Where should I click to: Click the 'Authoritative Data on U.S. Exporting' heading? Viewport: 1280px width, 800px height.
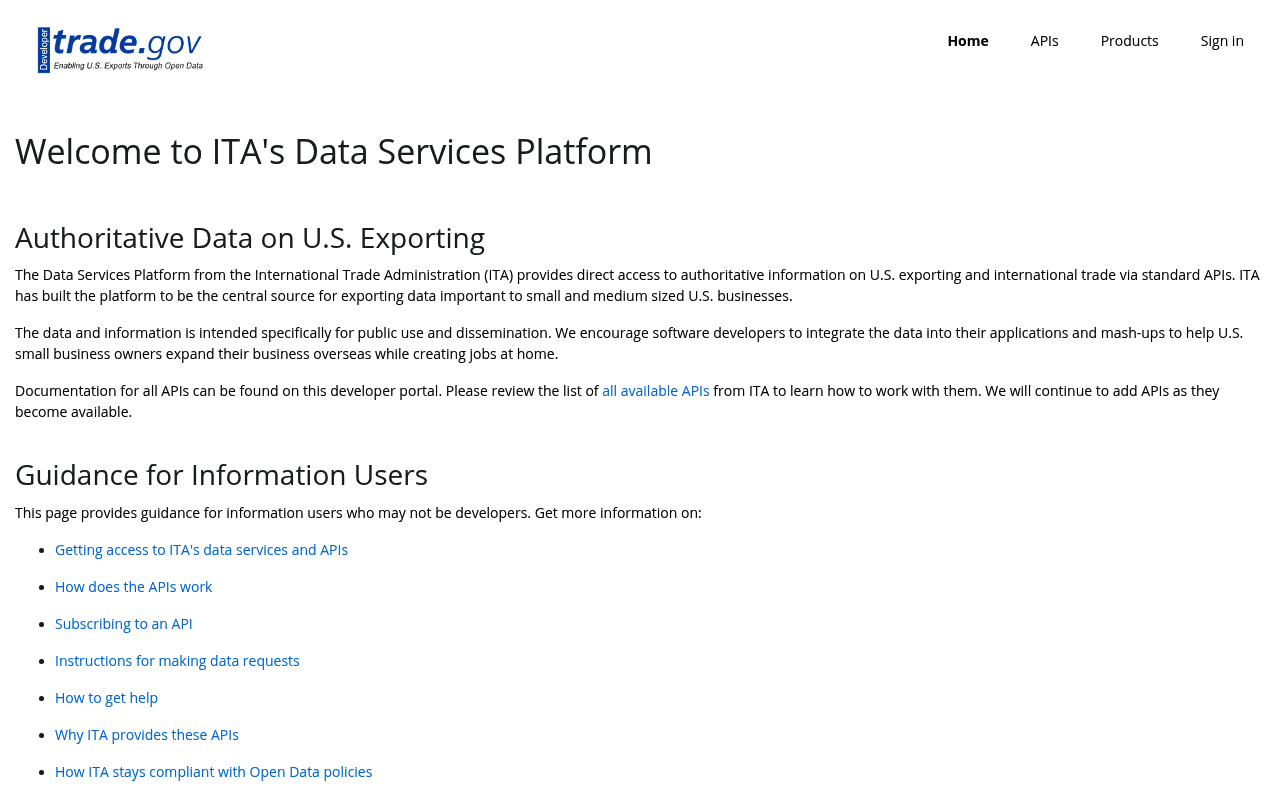pos(250,238)
